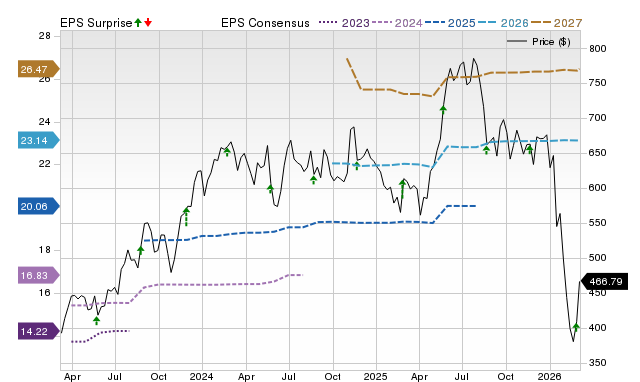This screenshot has height=382, width=640.
Task: Click the Jul label between 2024 and 2025
Action: tap(289, 376)
